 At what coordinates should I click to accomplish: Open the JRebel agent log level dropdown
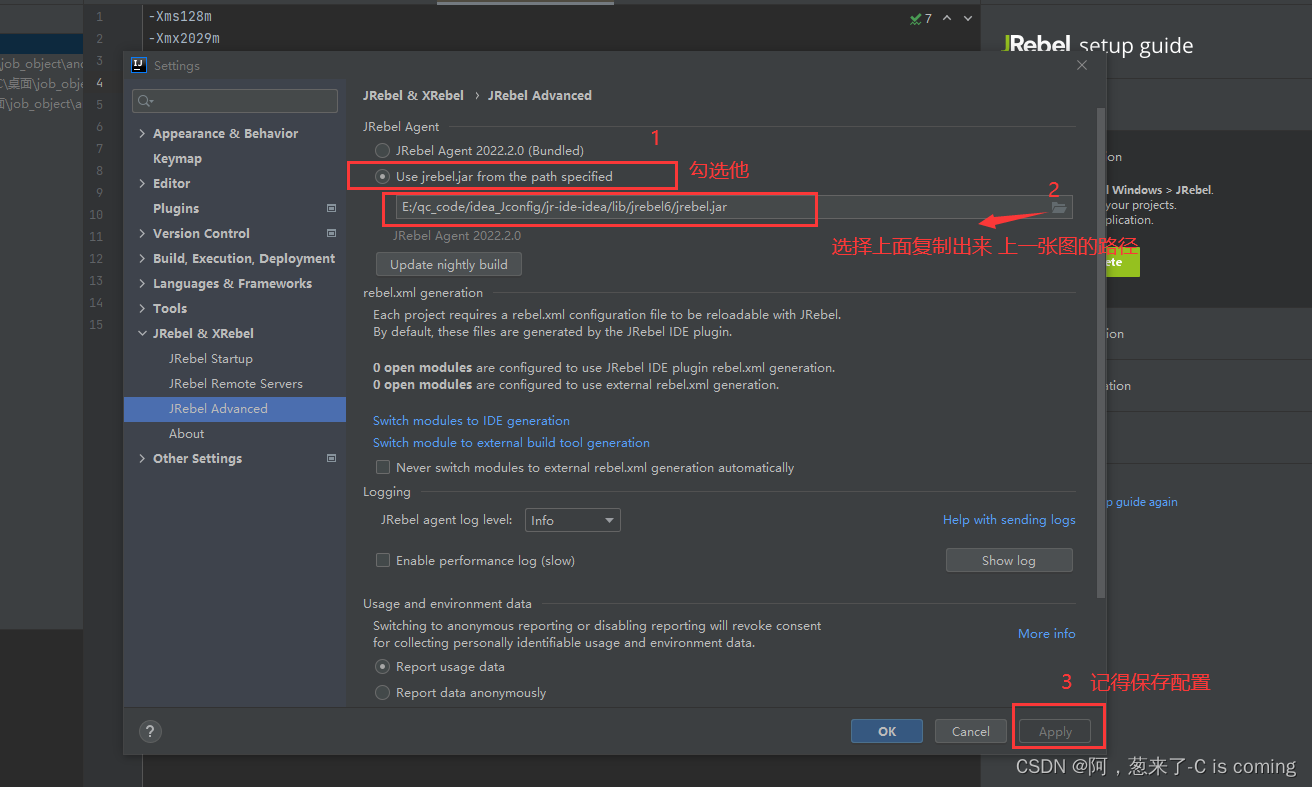(573, 520)
